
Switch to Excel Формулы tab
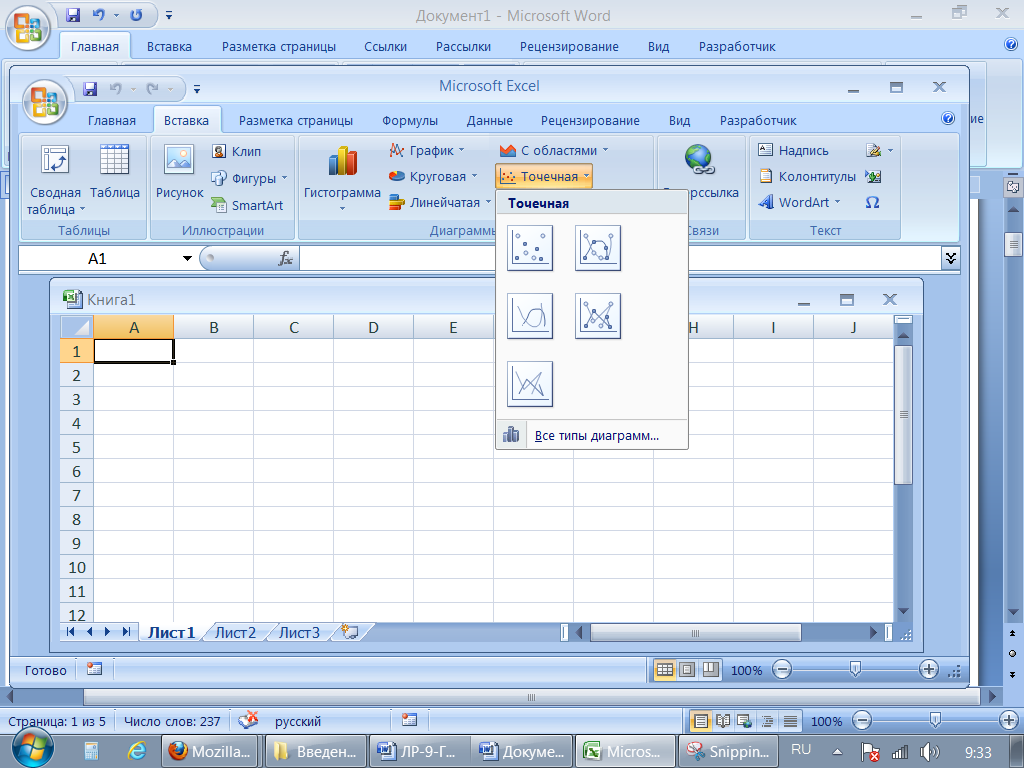409,120
